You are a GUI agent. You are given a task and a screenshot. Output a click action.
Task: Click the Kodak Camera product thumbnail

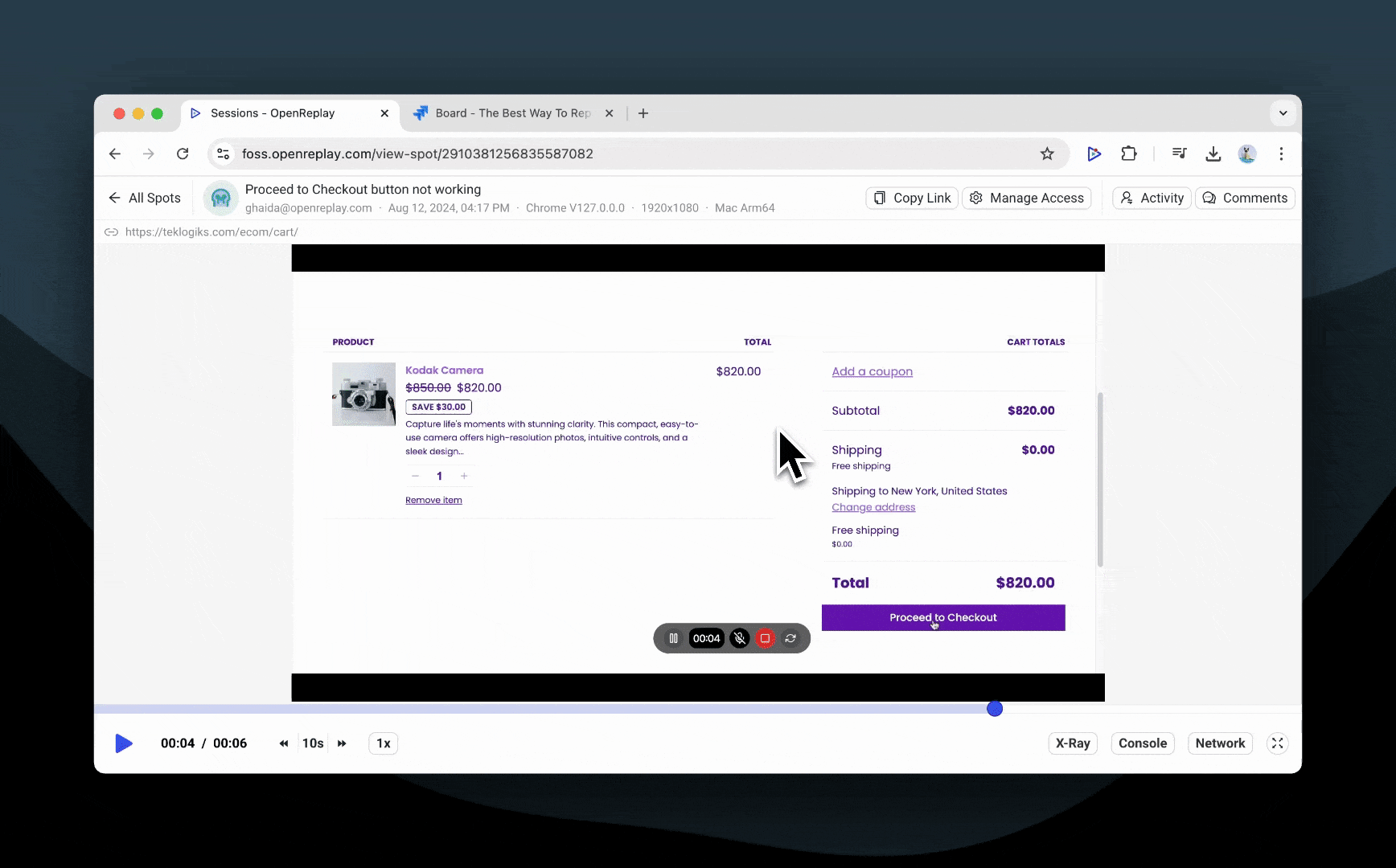[x=363, y=394]
